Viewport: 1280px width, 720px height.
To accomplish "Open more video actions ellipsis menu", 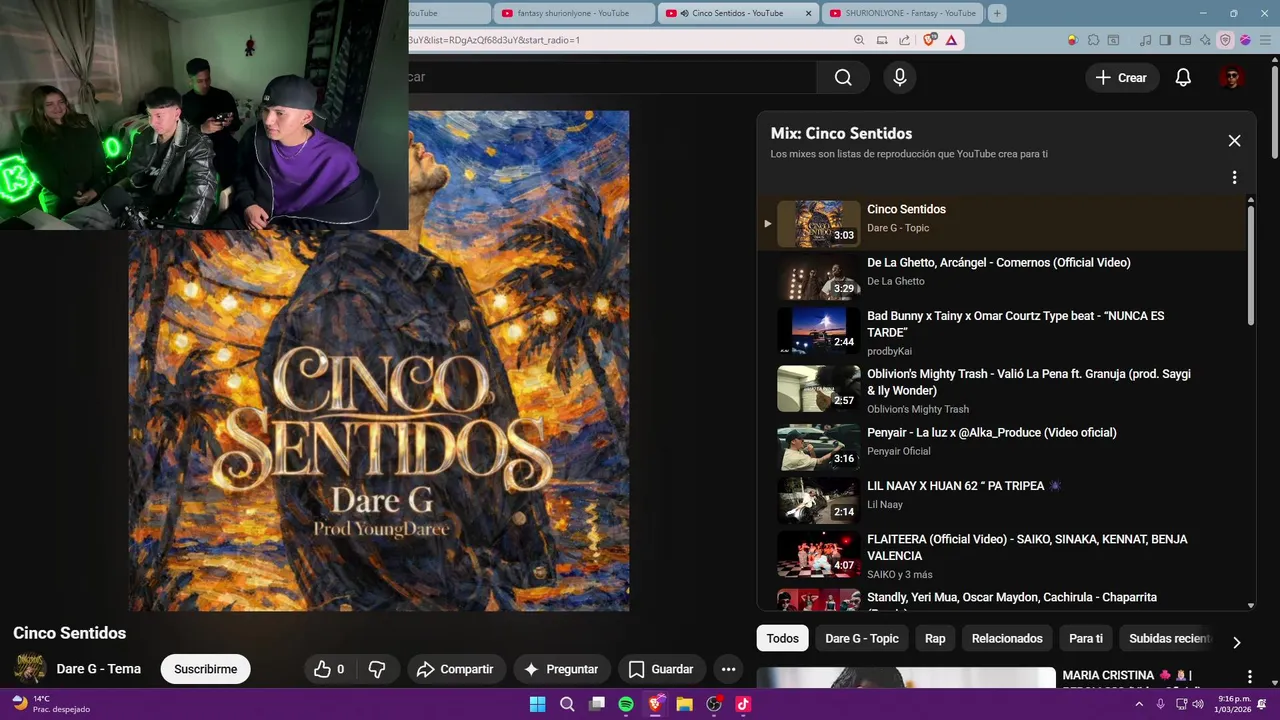I will [728, 669].
